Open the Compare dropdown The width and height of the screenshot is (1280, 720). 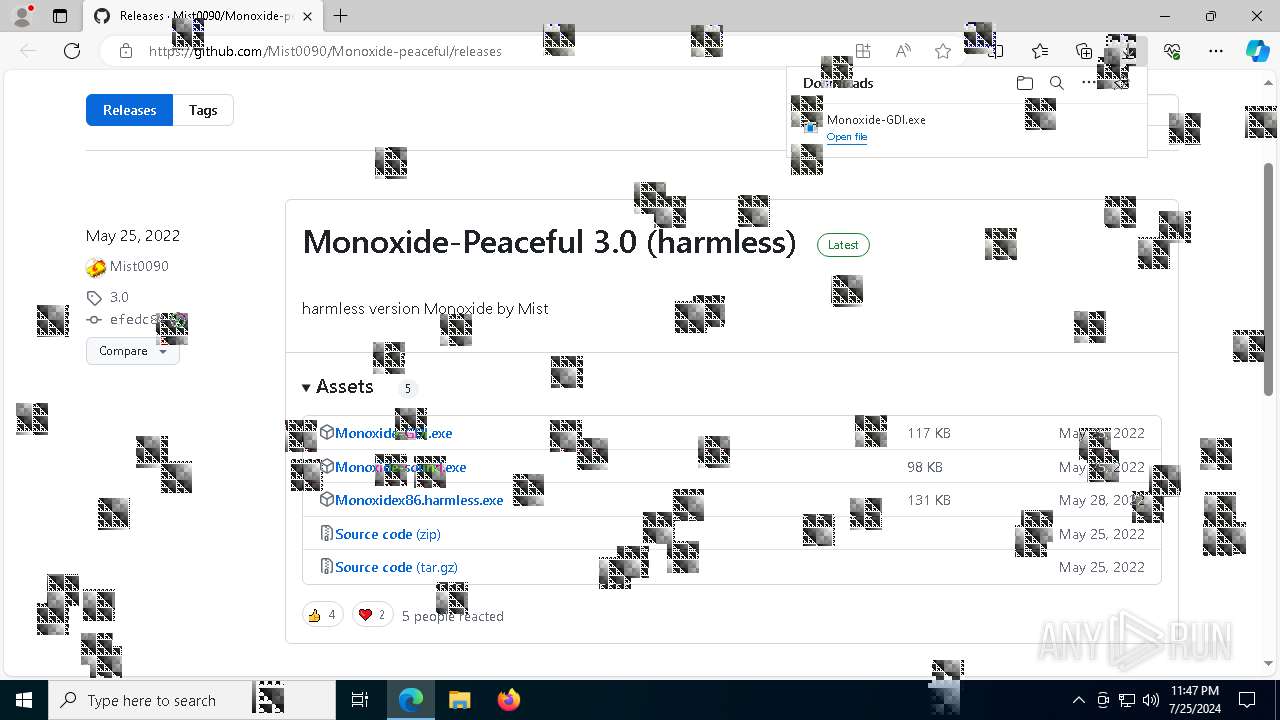pos(132,351)
